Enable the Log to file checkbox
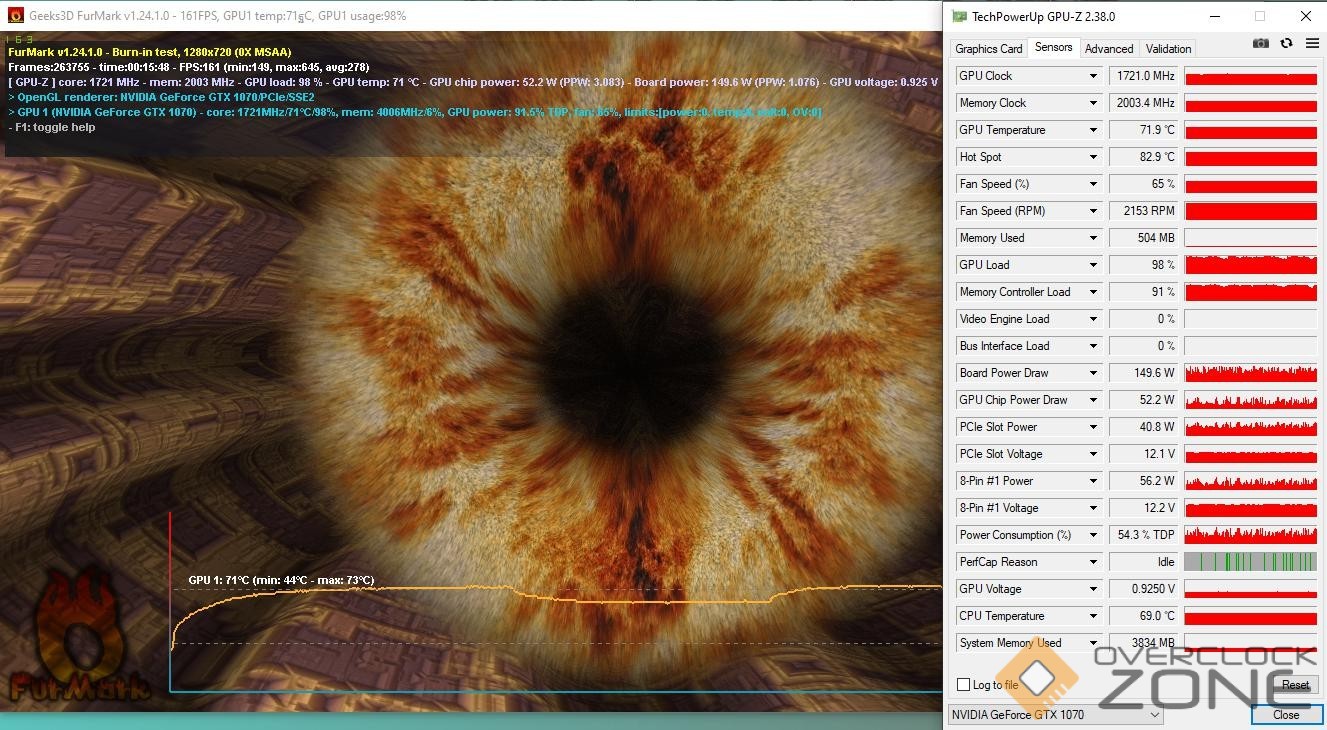 point(963,685)
